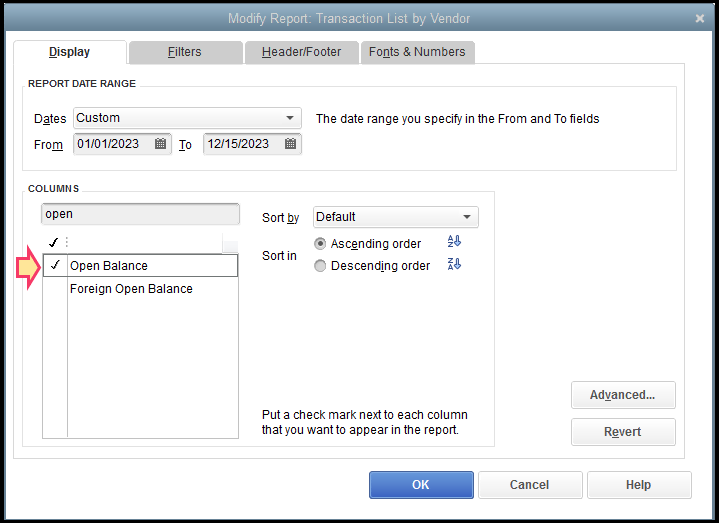This screenshot has height=523, width=719.
Task: Click the Revert button
Action: pos(623,432)
